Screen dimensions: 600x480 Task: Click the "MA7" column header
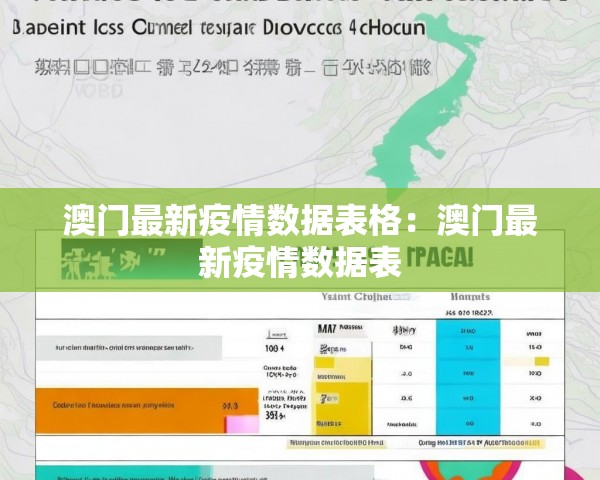pos(326,328)
